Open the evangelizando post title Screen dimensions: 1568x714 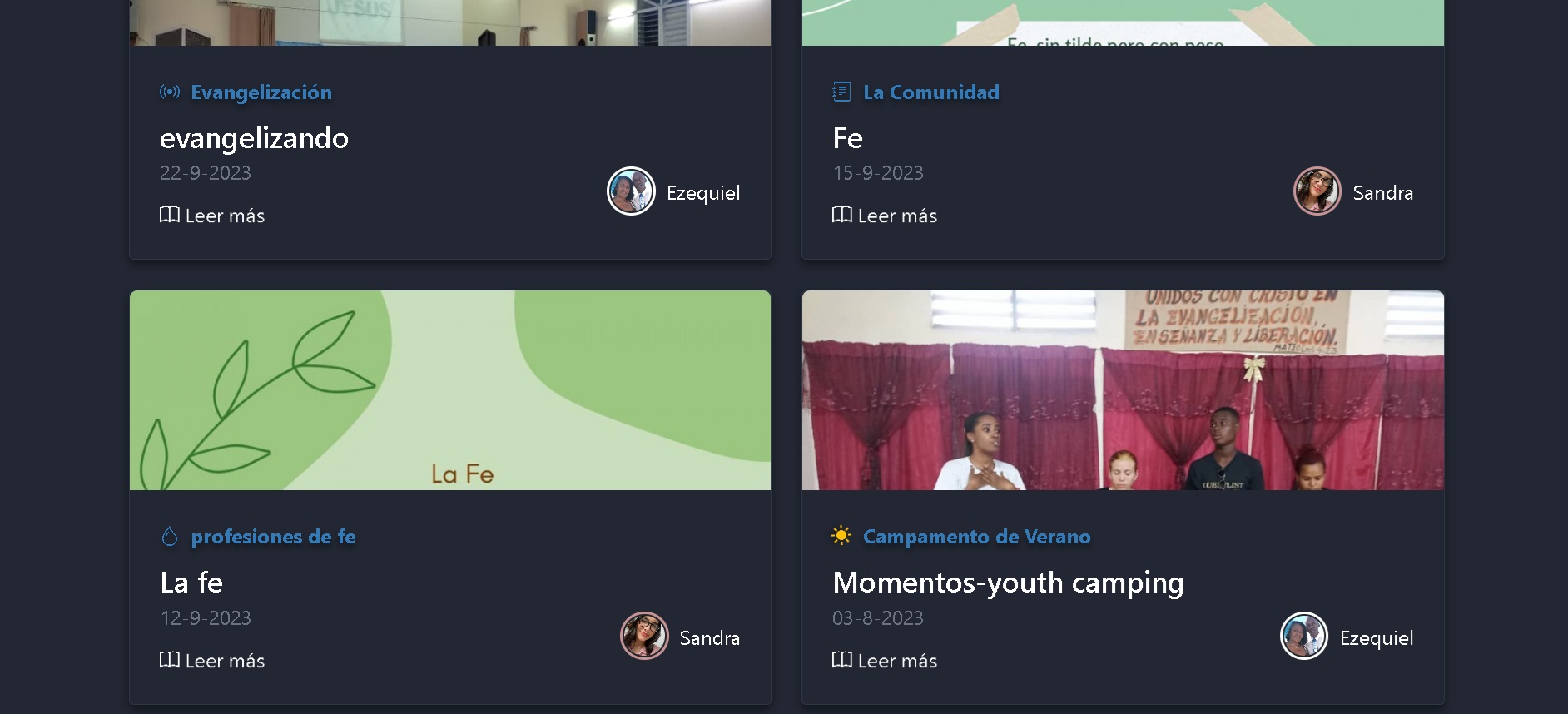254,138
